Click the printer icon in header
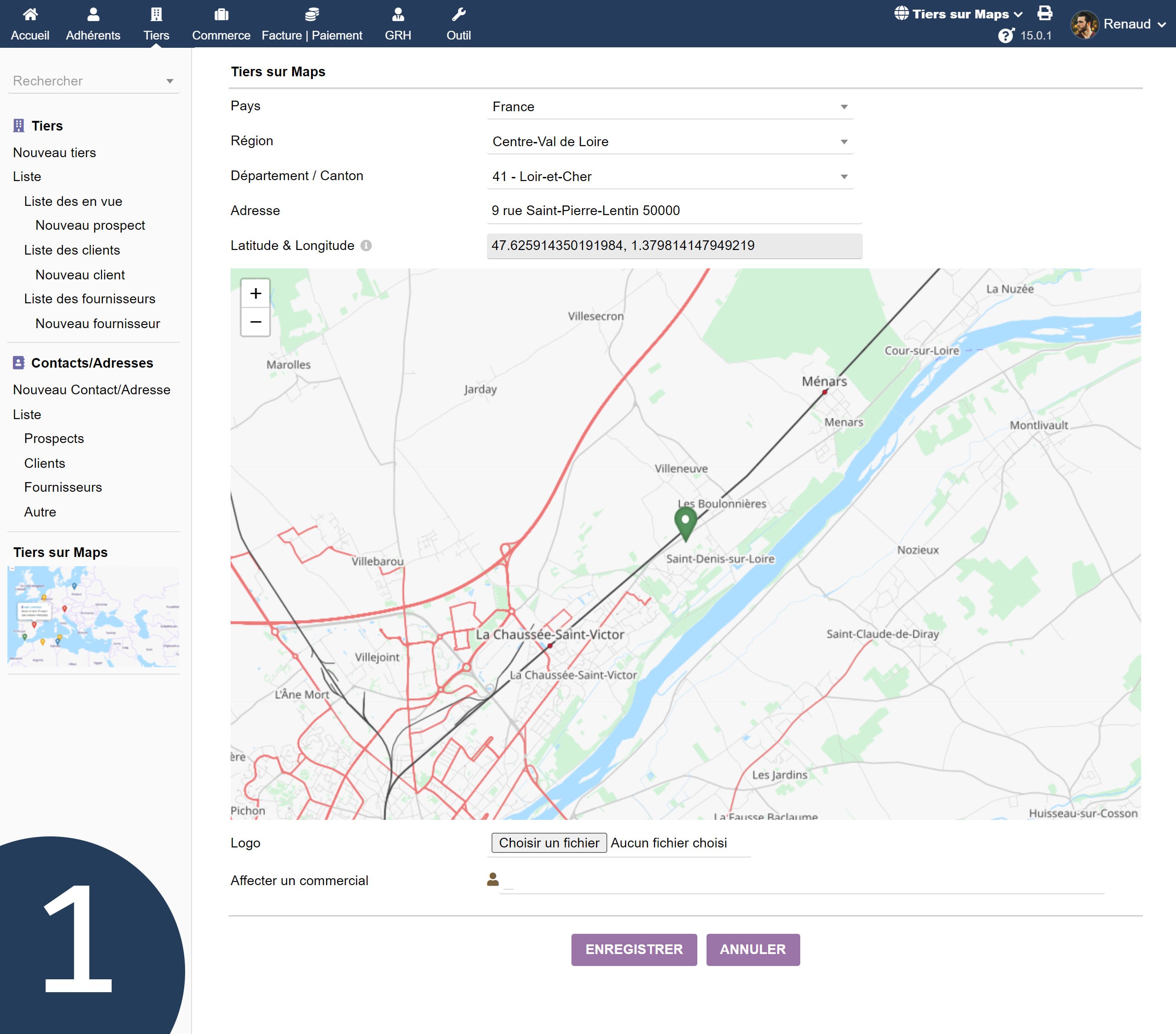Screen dimensions: 1176x1034 click(1045, 13)
